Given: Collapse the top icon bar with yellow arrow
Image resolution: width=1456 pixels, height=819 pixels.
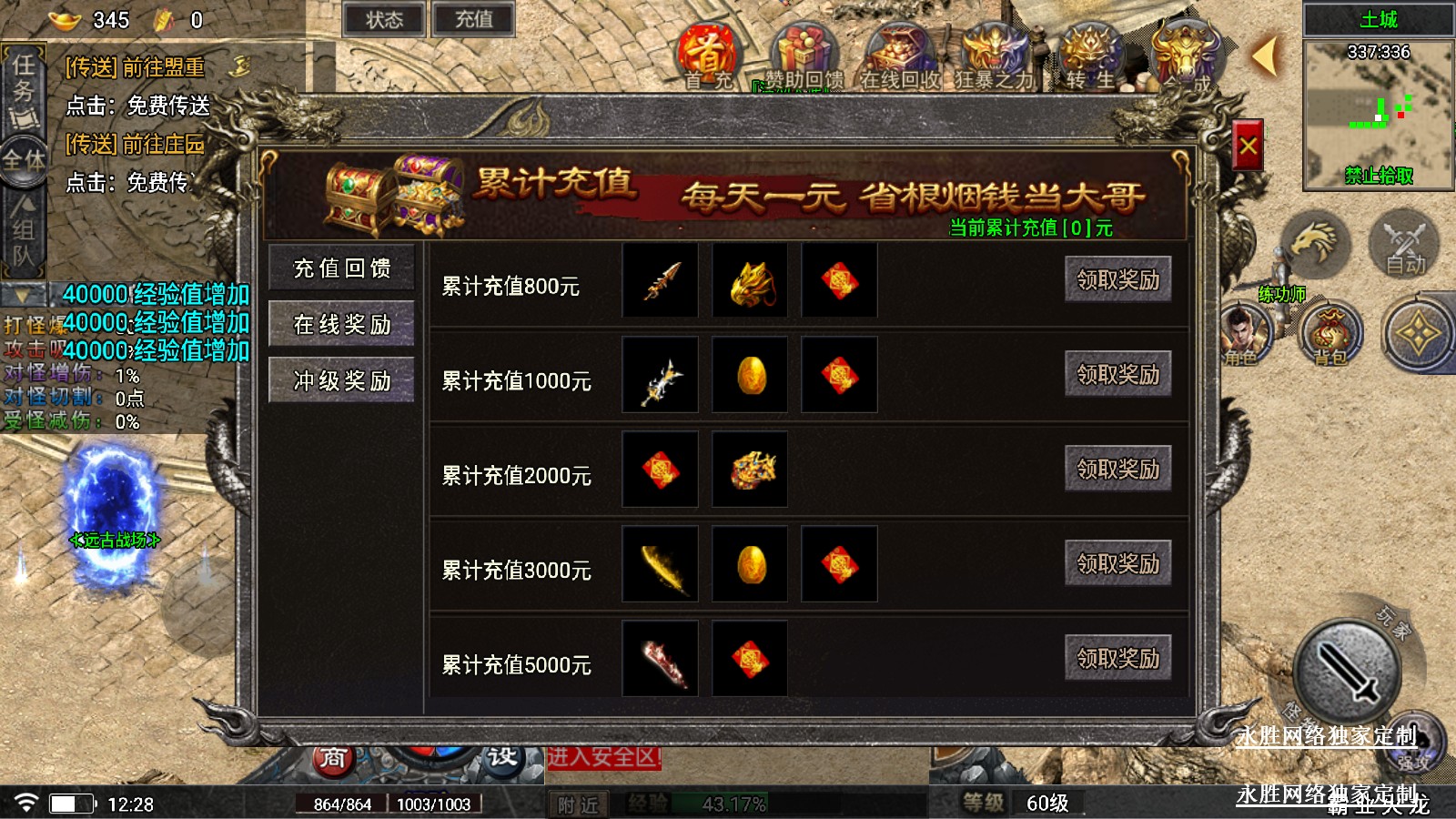Looking at the screenshot, I should click(x=1266, y=56).
